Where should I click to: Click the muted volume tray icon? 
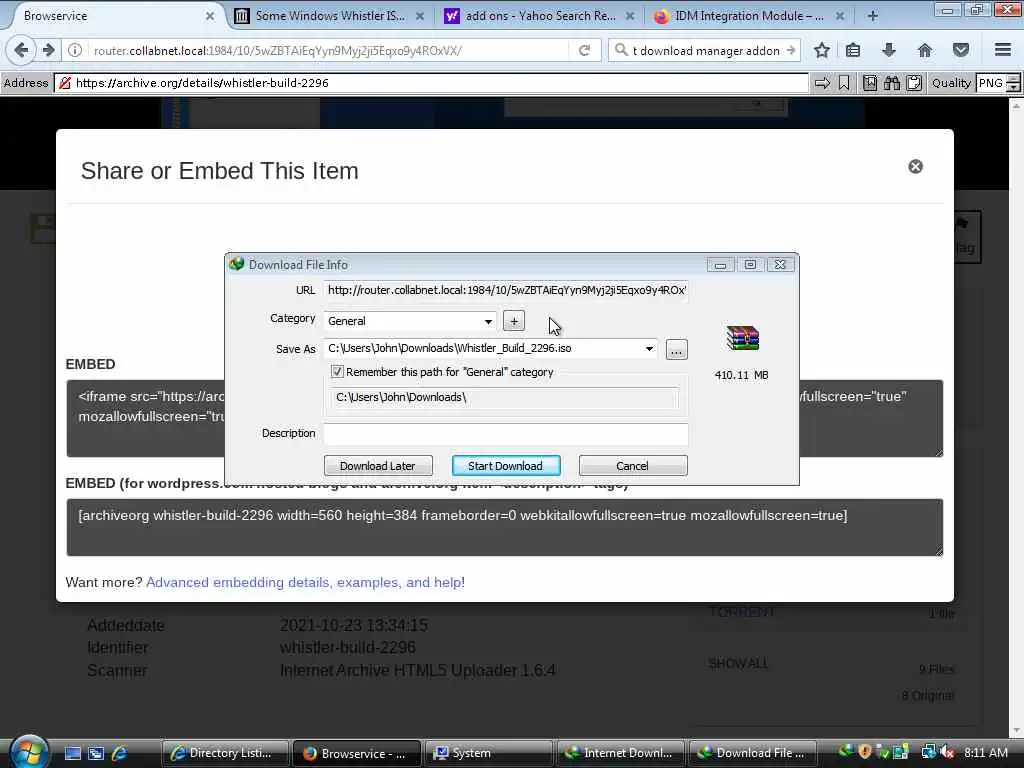[948, 752]
